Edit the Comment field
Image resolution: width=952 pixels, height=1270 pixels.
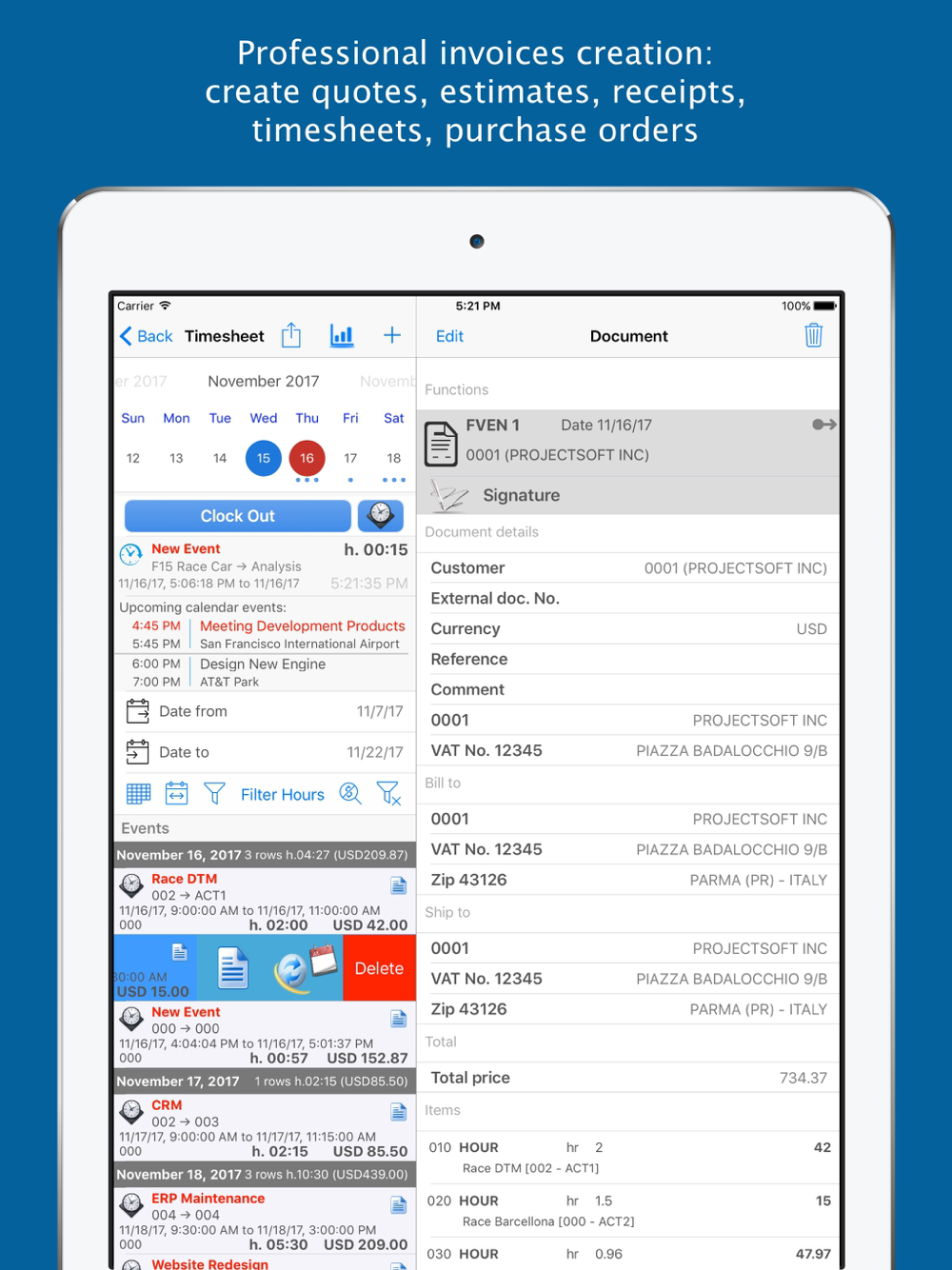tap(628, 689)
